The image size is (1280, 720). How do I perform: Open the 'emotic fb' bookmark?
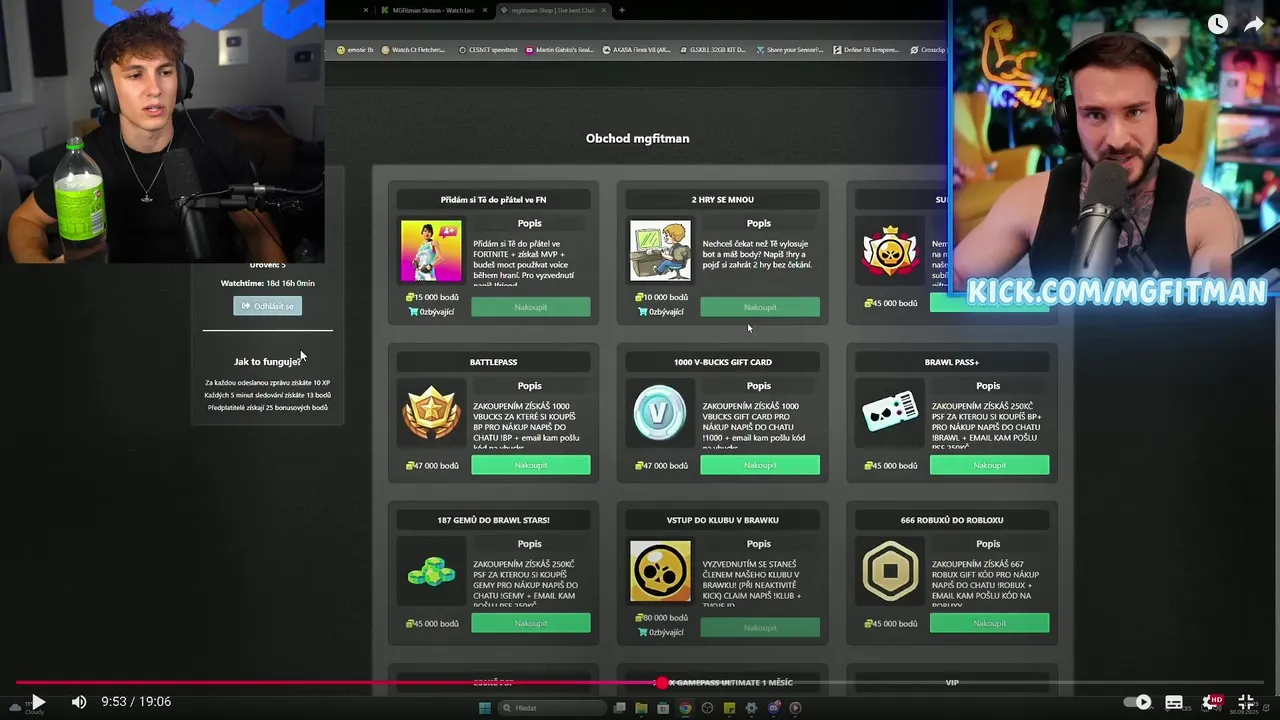click(354, 49)
